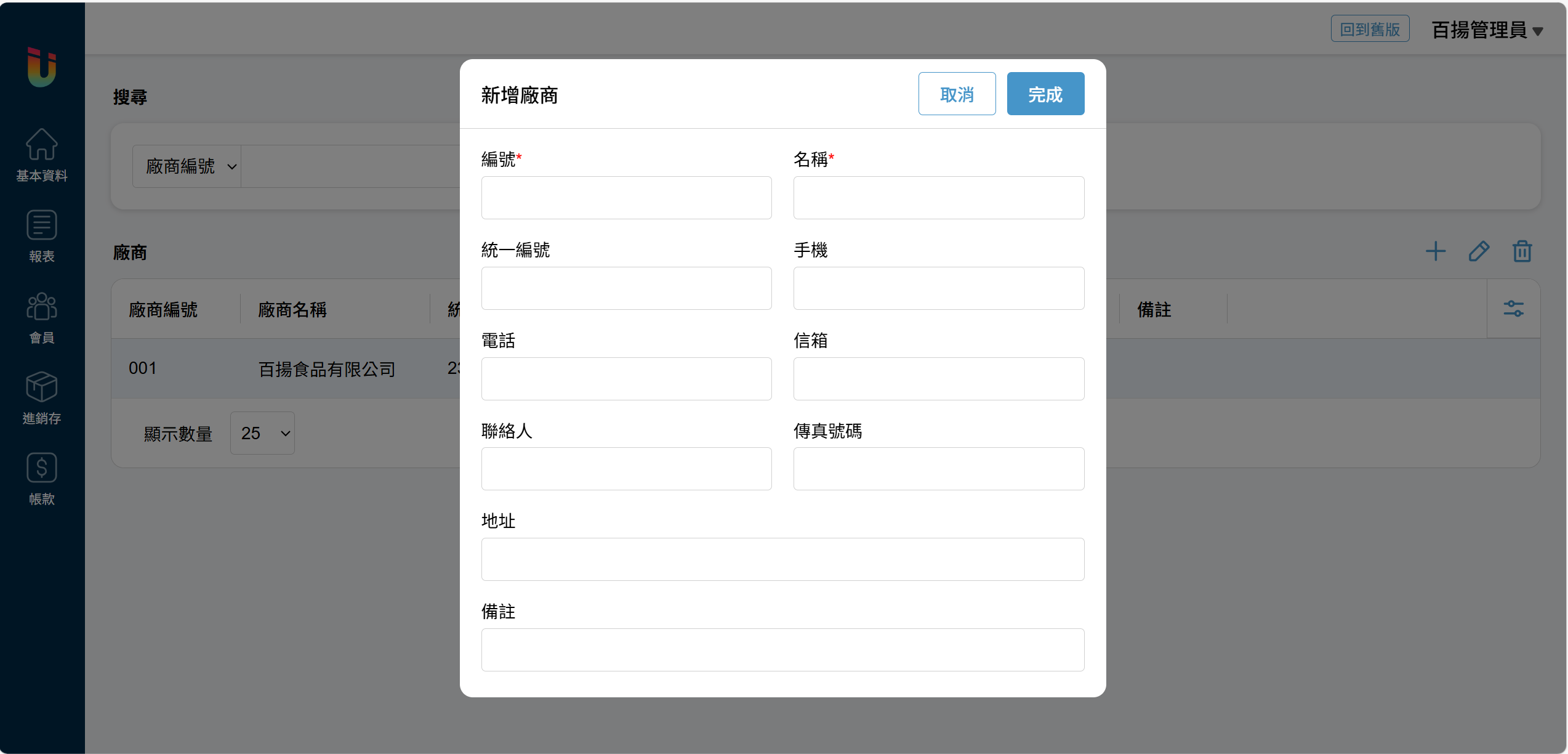Image resolution: width=1568 pixels, height=754 pixels.
Task: Click the trash delete vendor icon
Action: [x=1522, y=251]
